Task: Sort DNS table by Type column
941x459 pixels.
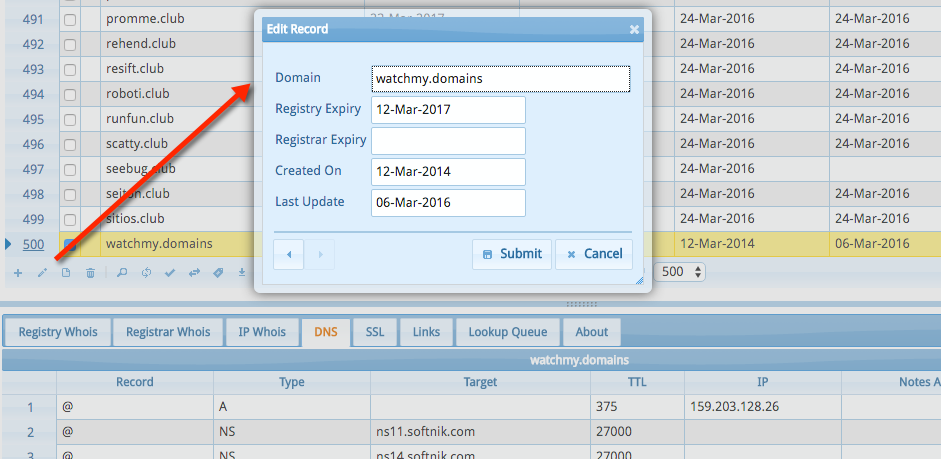Action: [292, 382]
